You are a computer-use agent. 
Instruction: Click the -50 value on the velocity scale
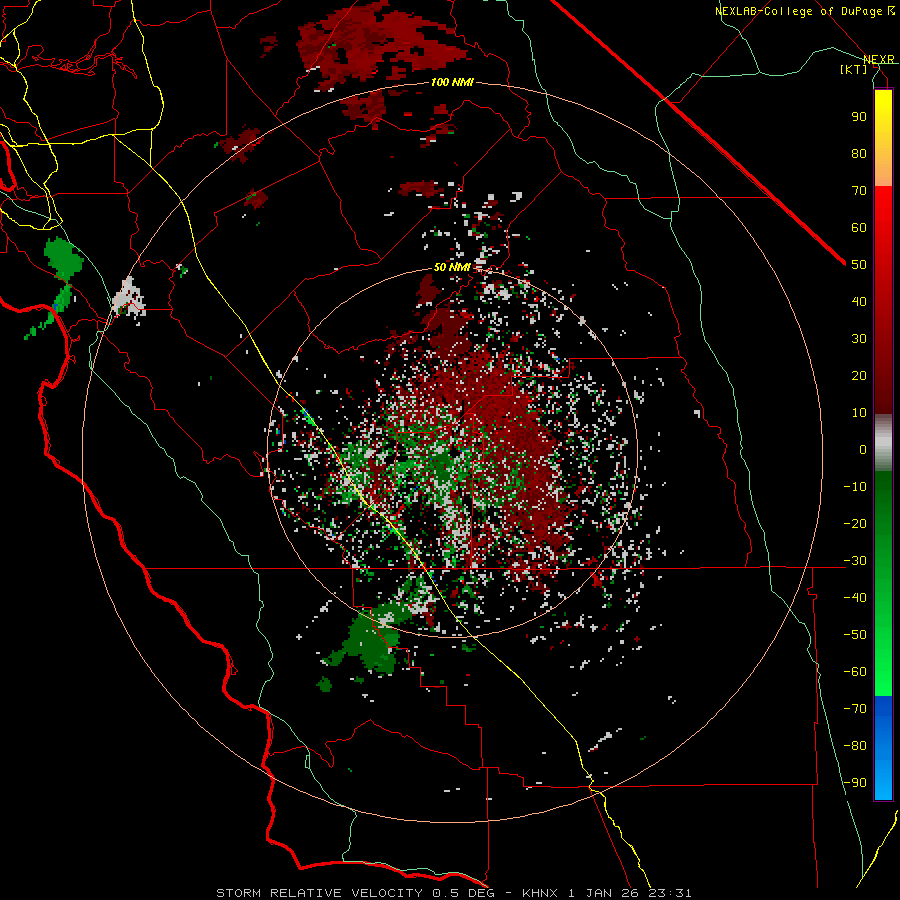click(x=855, y=635)
